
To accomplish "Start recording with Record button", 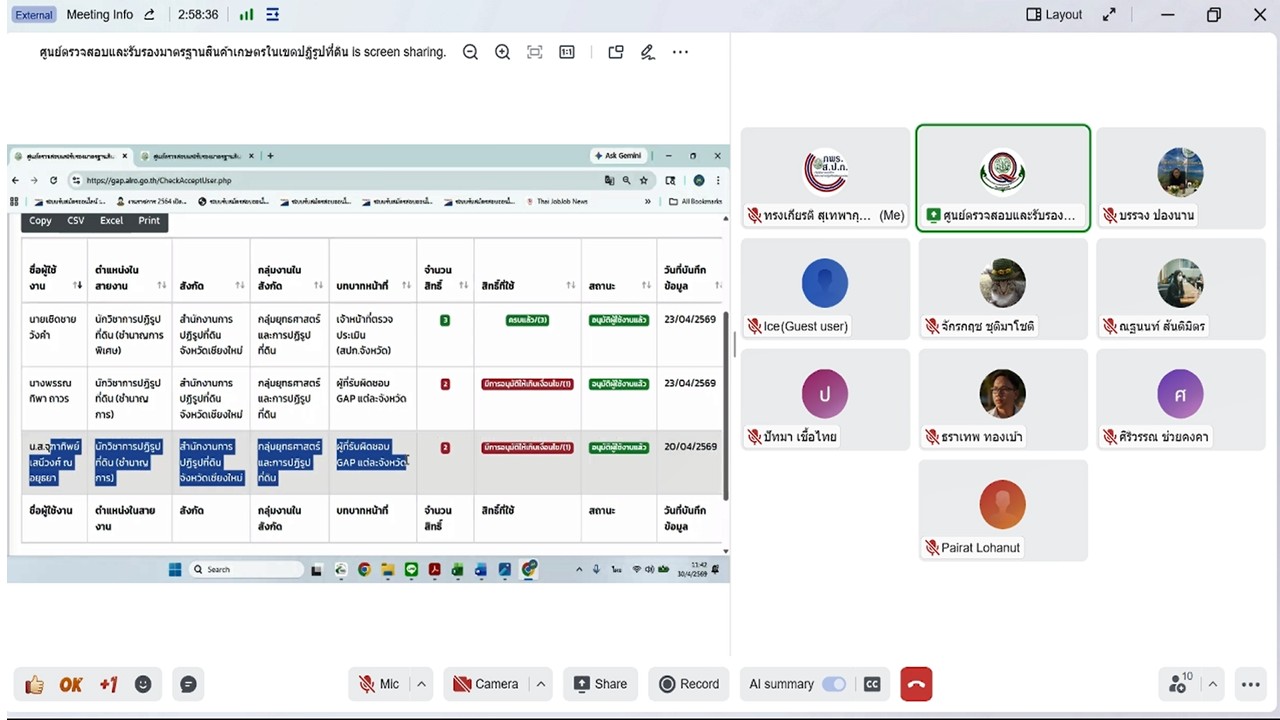I will (689, 684).
